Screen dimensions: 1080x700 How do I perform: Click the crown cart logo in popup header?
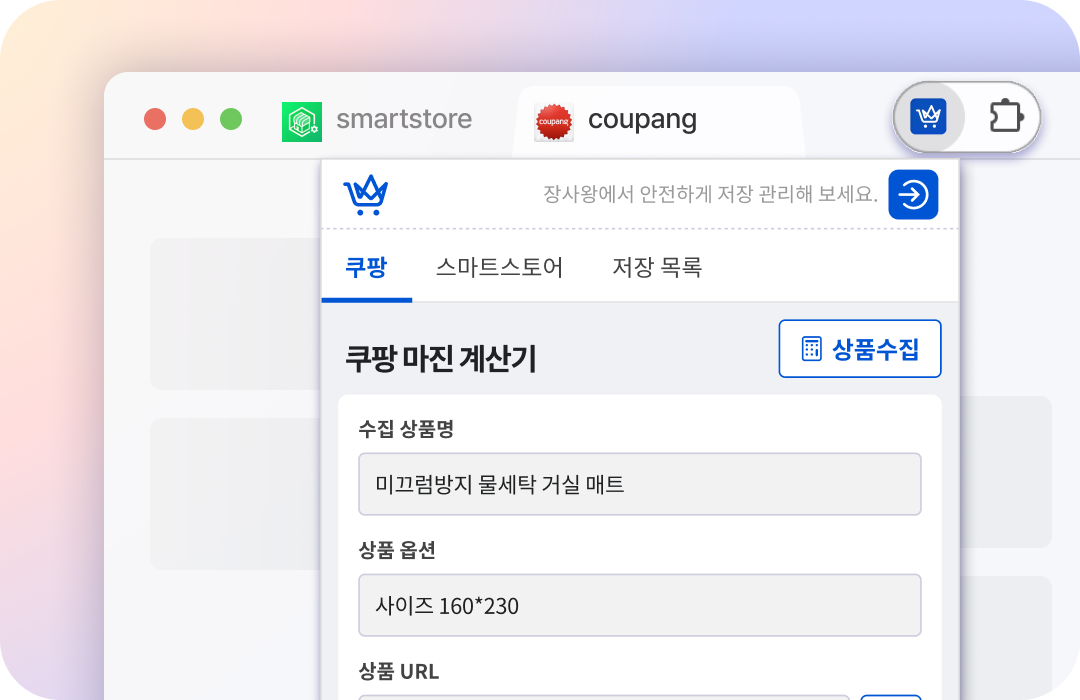366,195
